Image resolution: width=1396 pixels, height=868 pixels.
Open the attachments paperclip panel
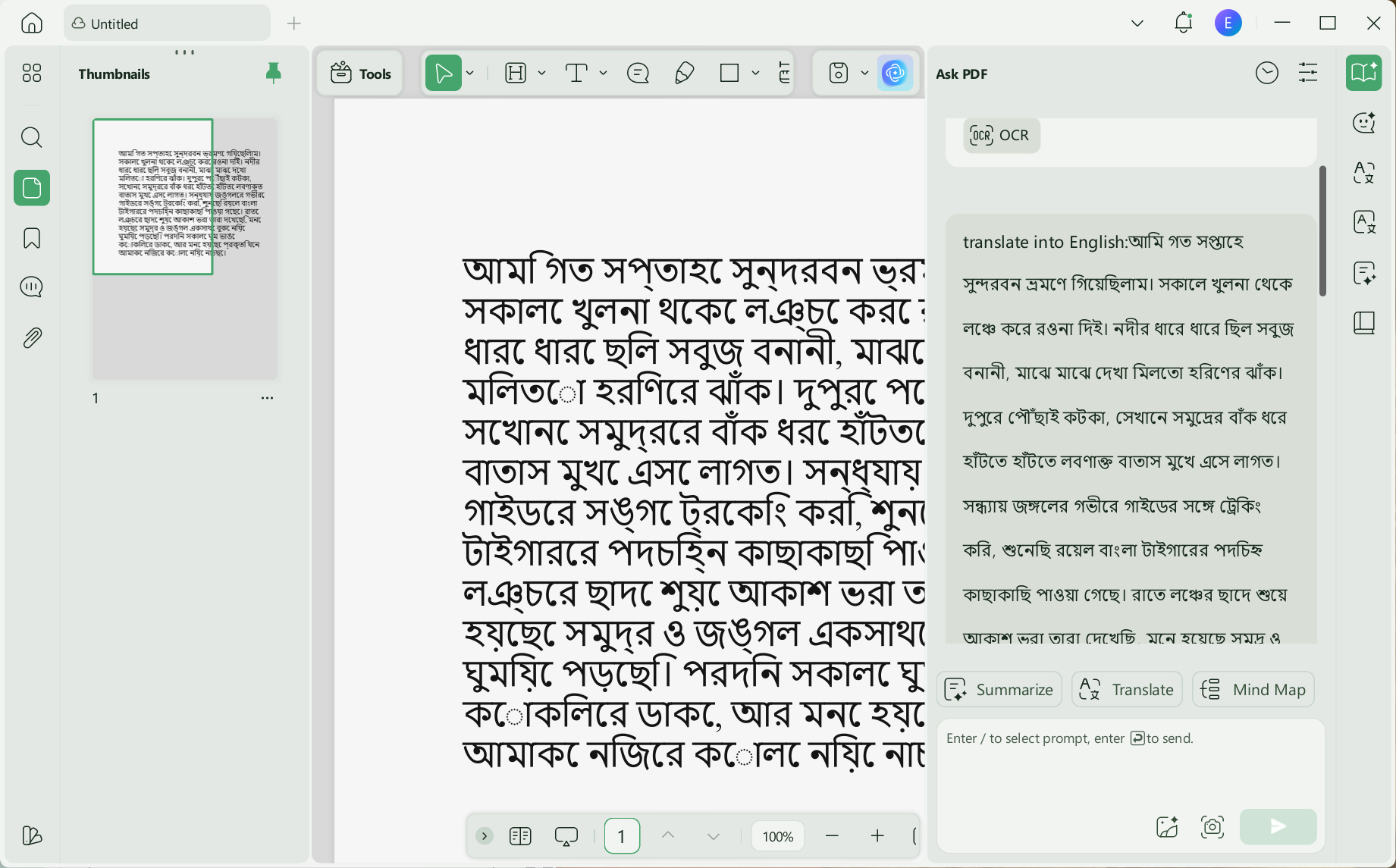pyautogui.click(x=32, y=338)
